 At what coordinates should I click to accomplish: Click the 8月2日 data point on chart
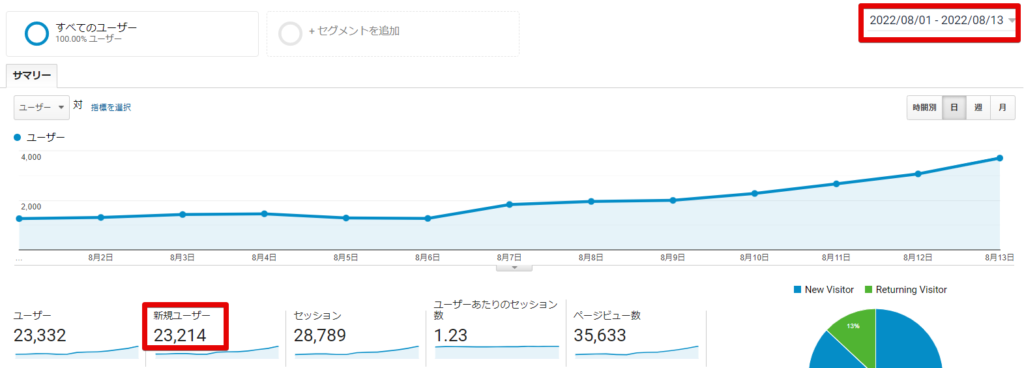coord(101,217)
